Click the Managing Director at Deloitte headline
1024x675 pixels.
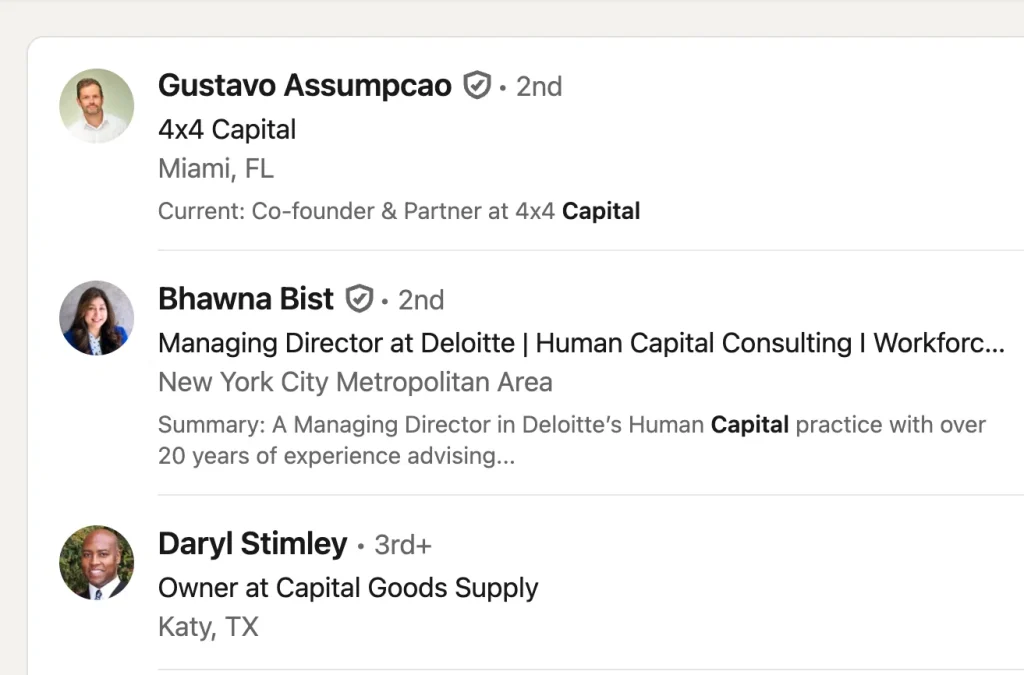580,343
